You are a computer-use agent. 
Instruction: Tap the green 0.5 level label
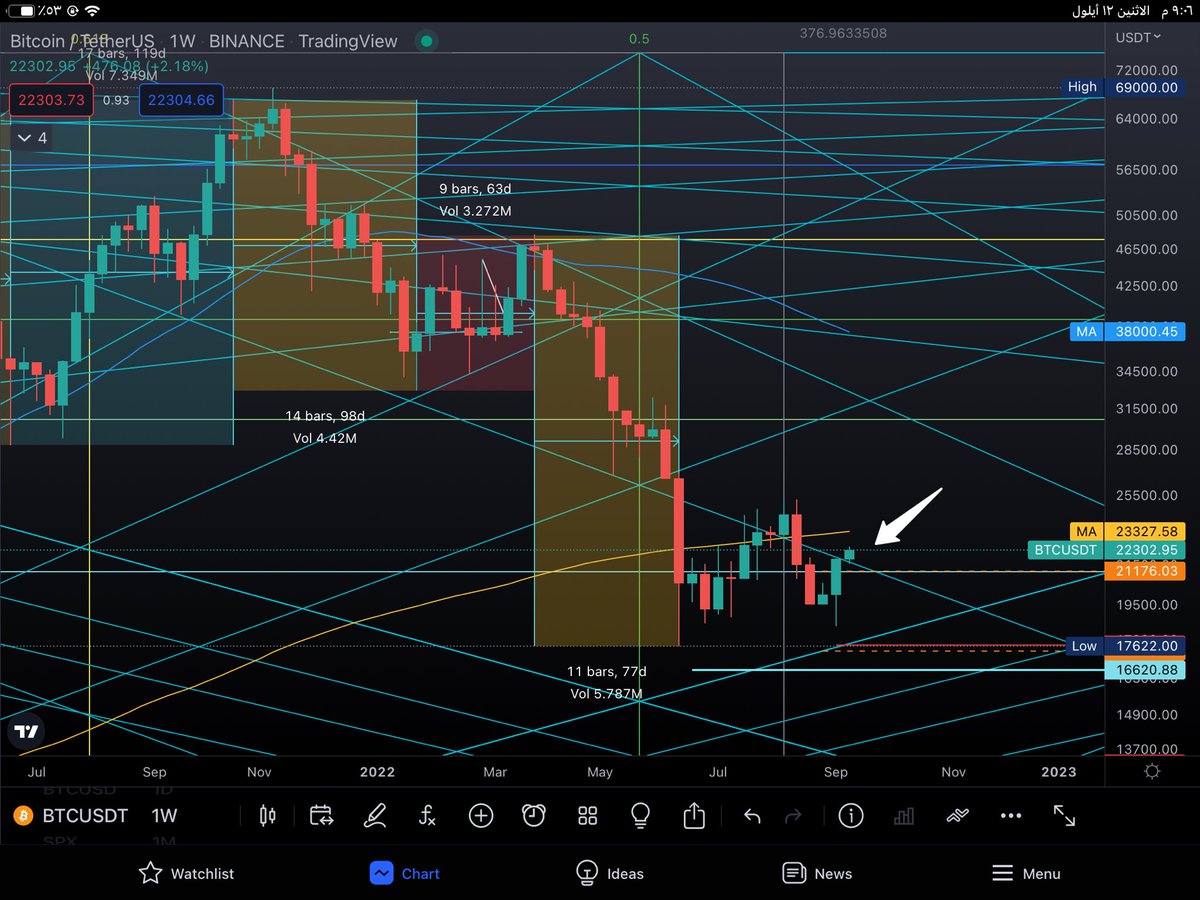point(639,38)
